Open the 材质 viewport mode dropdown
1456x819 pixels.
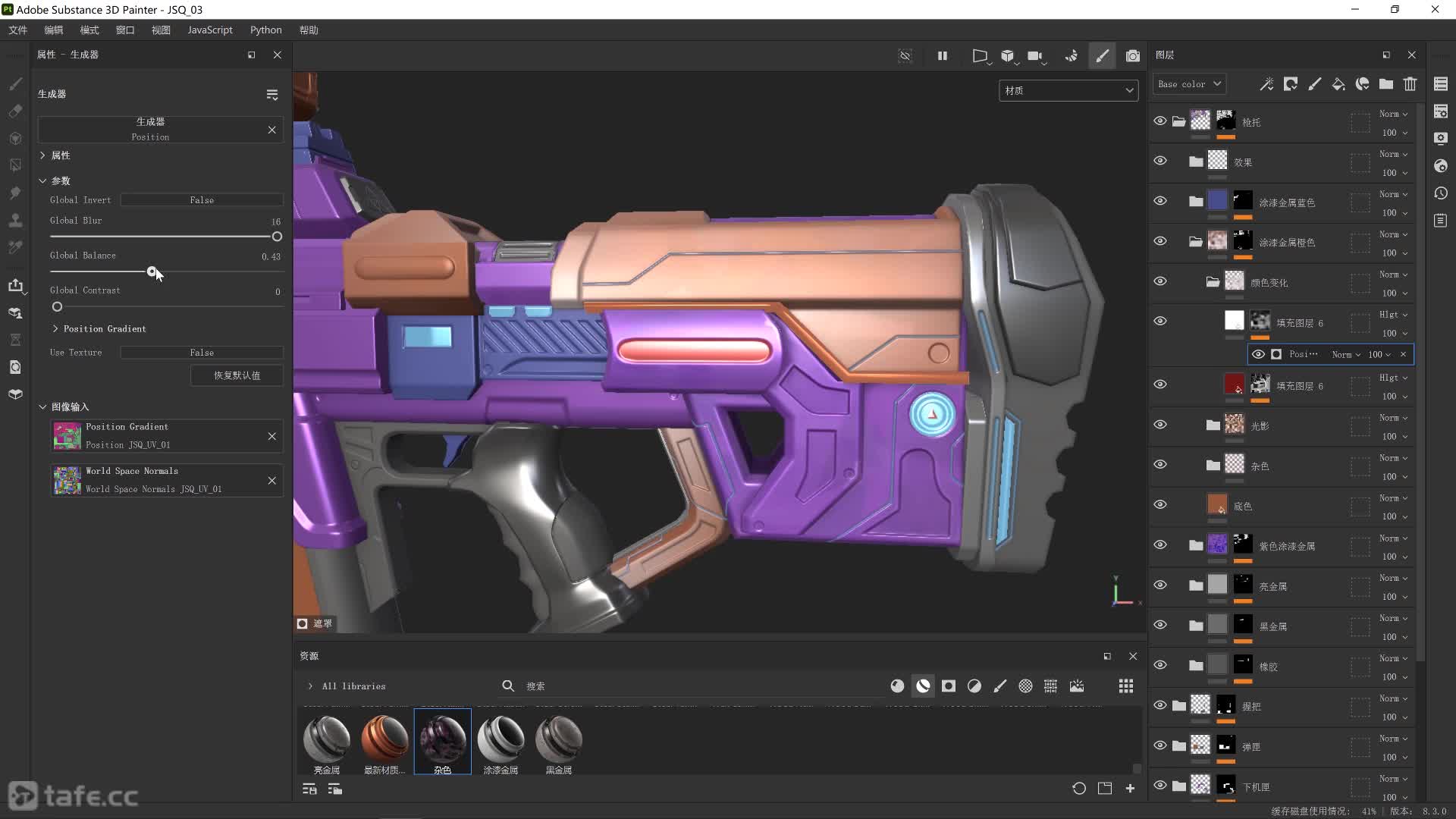(1068, 90)
